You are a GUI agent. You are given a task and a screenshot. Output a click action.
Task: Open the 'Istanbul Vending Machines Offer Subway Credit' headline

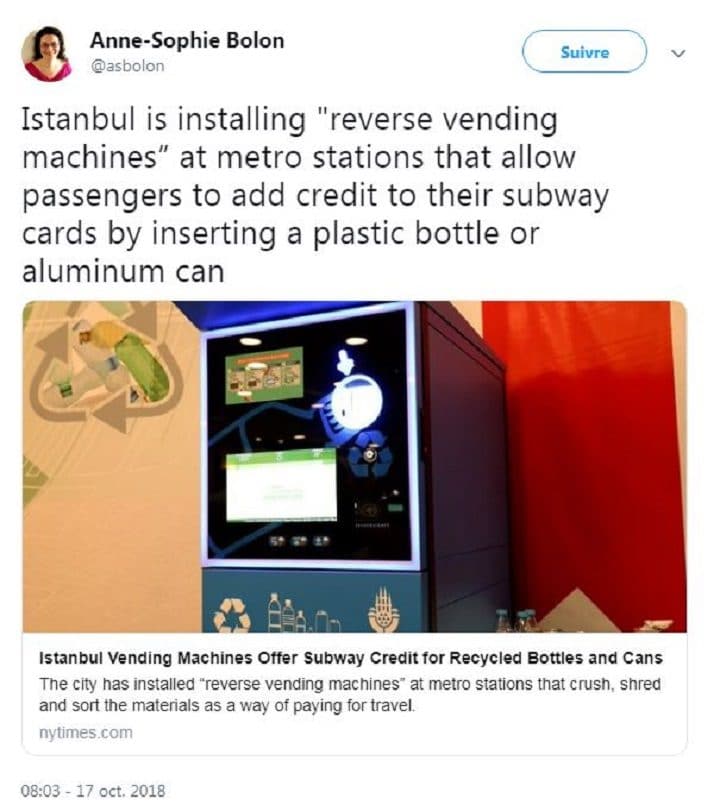tap(351, 658)
